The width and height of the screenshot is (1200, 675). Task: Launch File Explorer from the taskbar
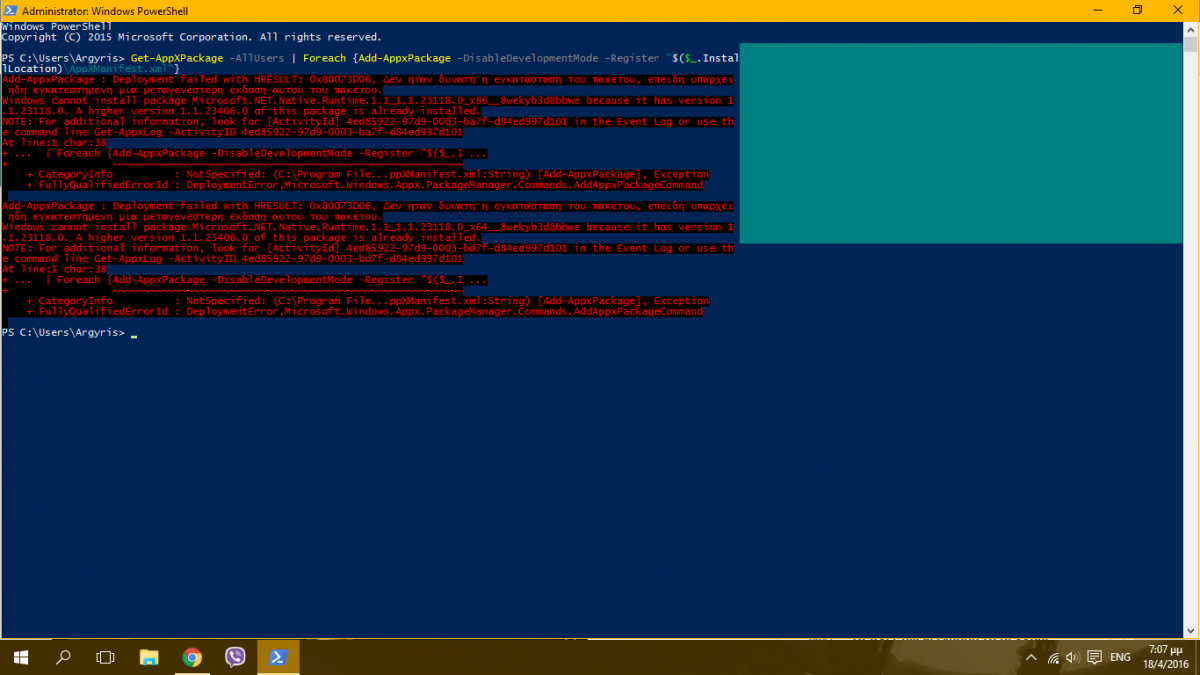tap(148, 657)
